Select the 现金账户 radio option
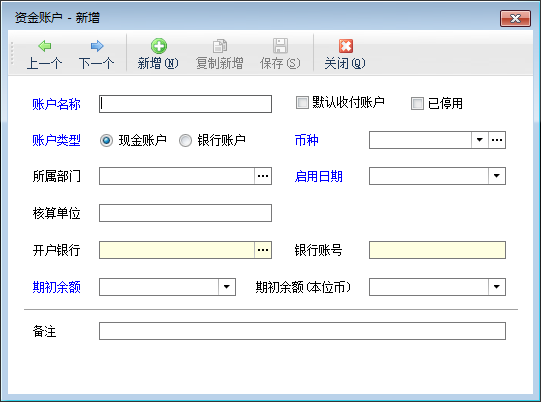541x402 pixels. 106,140
